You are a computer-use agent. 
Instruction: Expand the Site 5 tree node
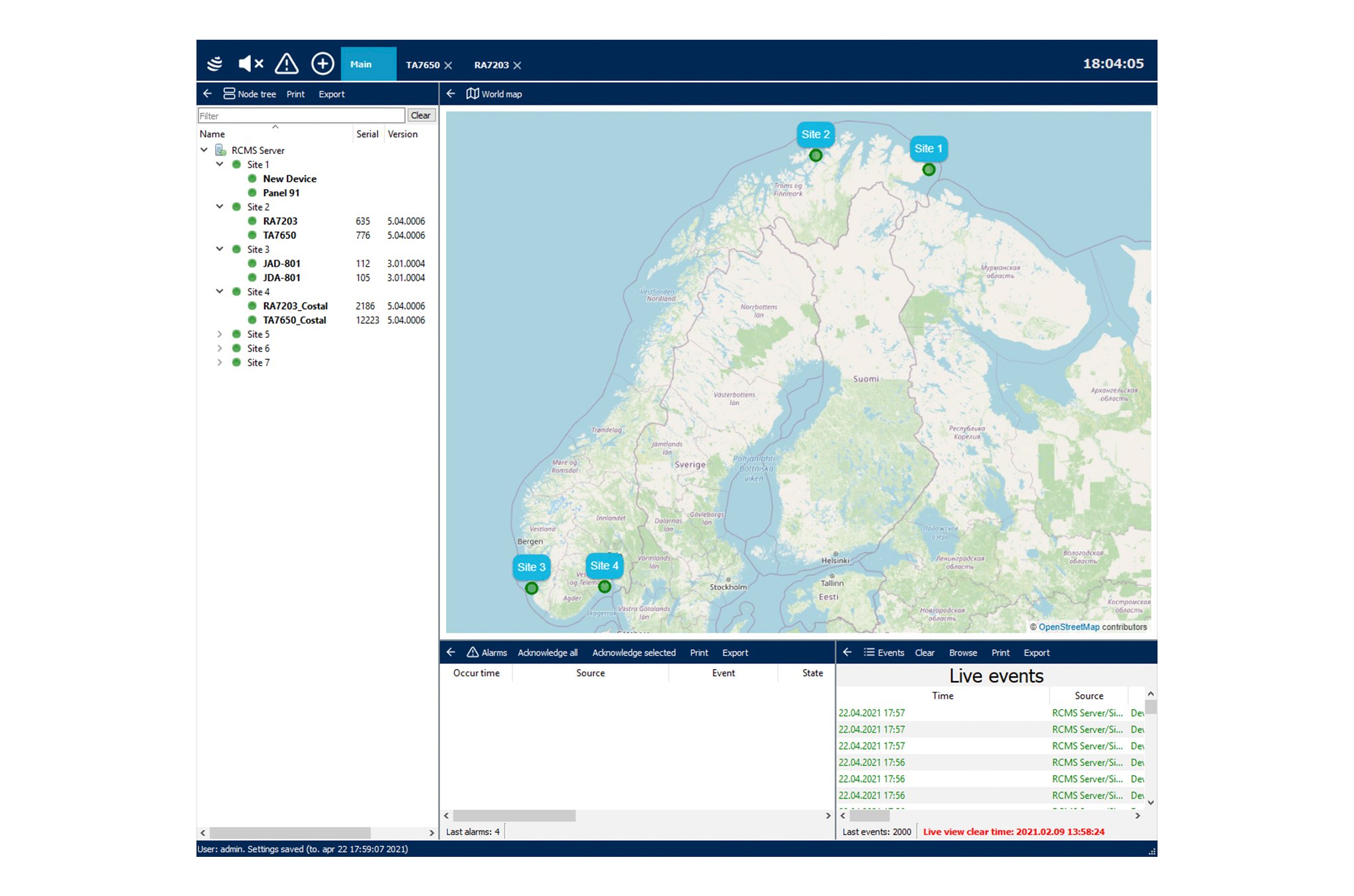[220, 335]
